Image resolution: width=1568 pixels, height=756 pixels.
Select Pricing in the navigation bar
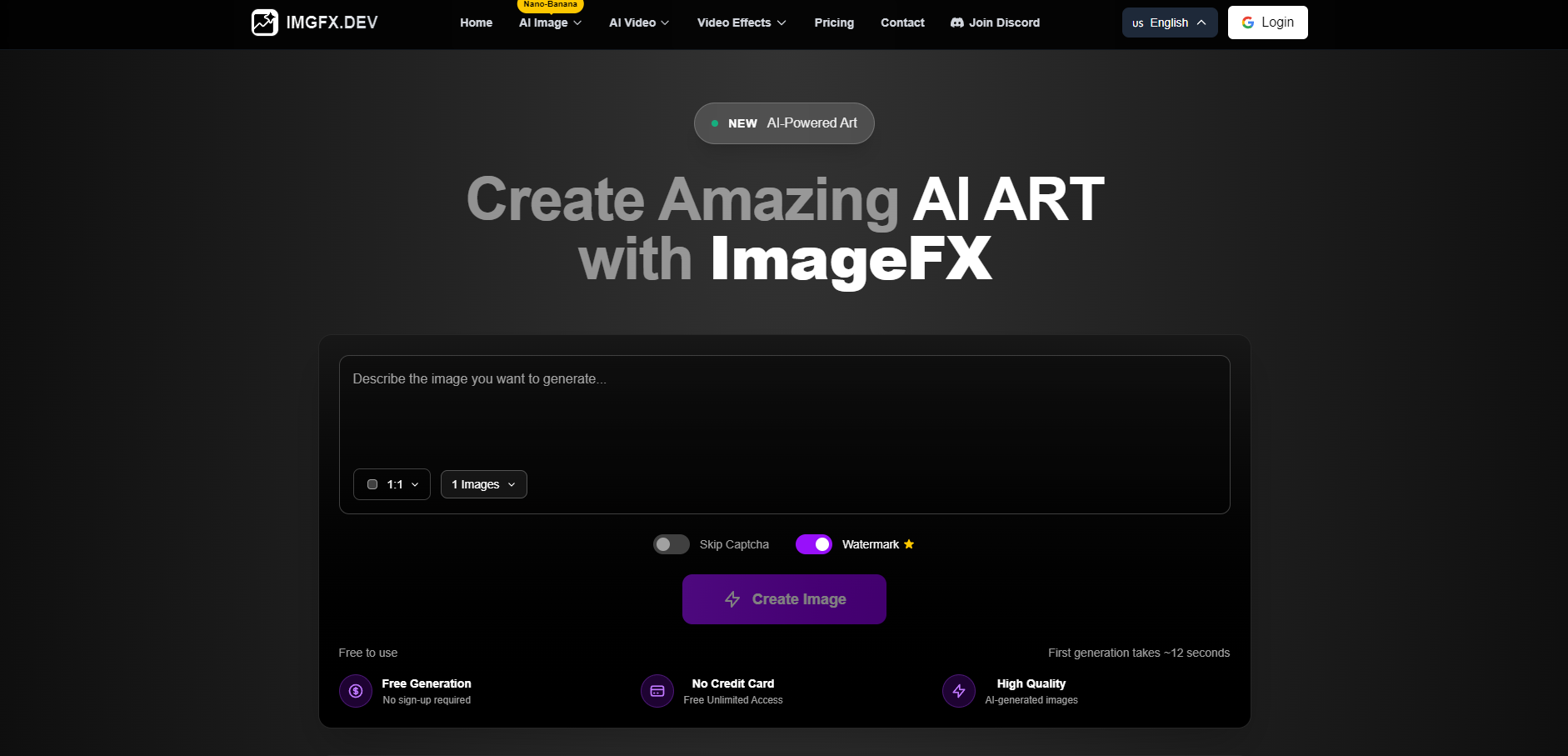(834, 23)
